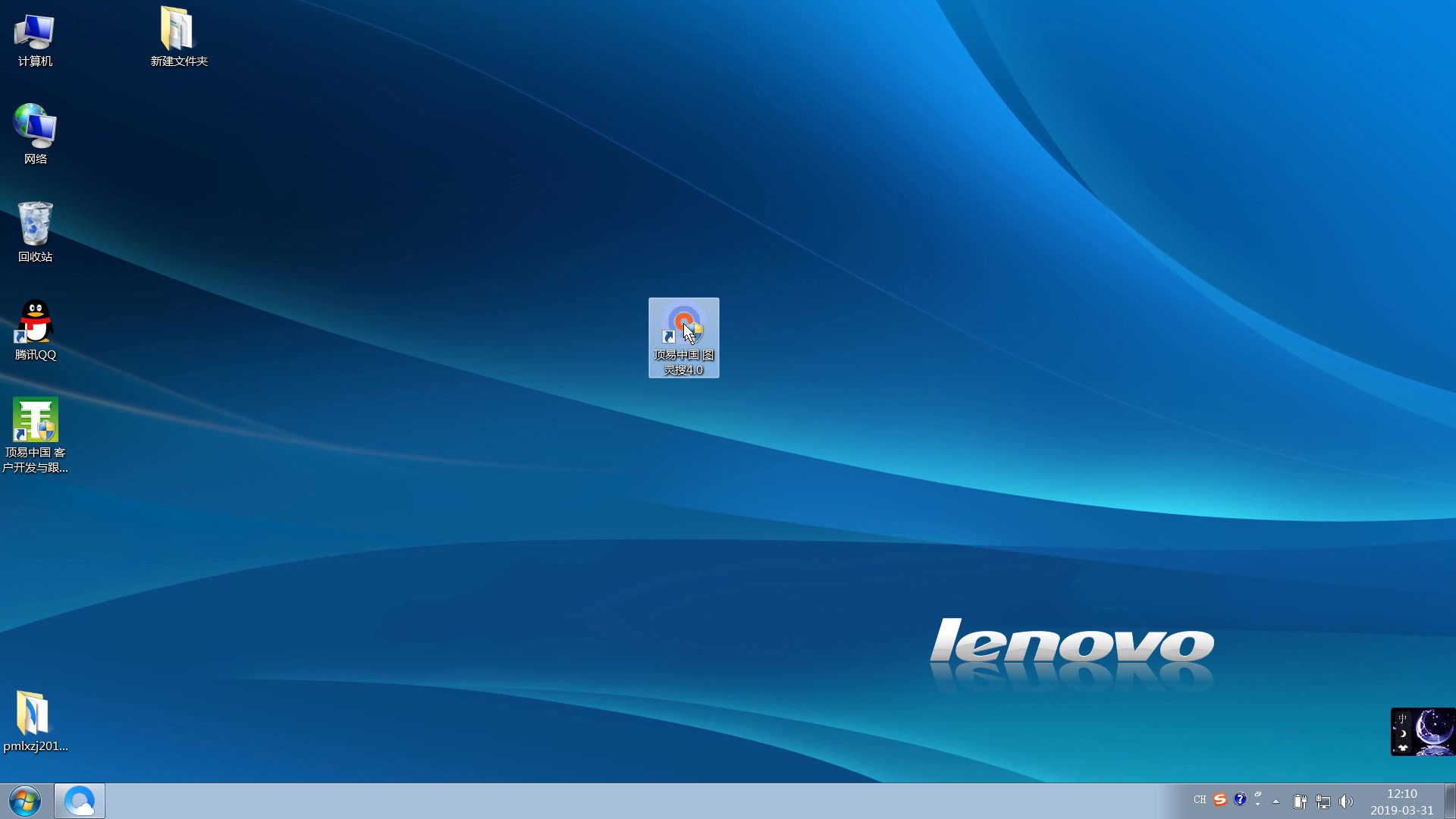Viewport: 1456px width, 819px height.
Task: Click the 网络 network desktop icon
Action: (x=35, y=127)
